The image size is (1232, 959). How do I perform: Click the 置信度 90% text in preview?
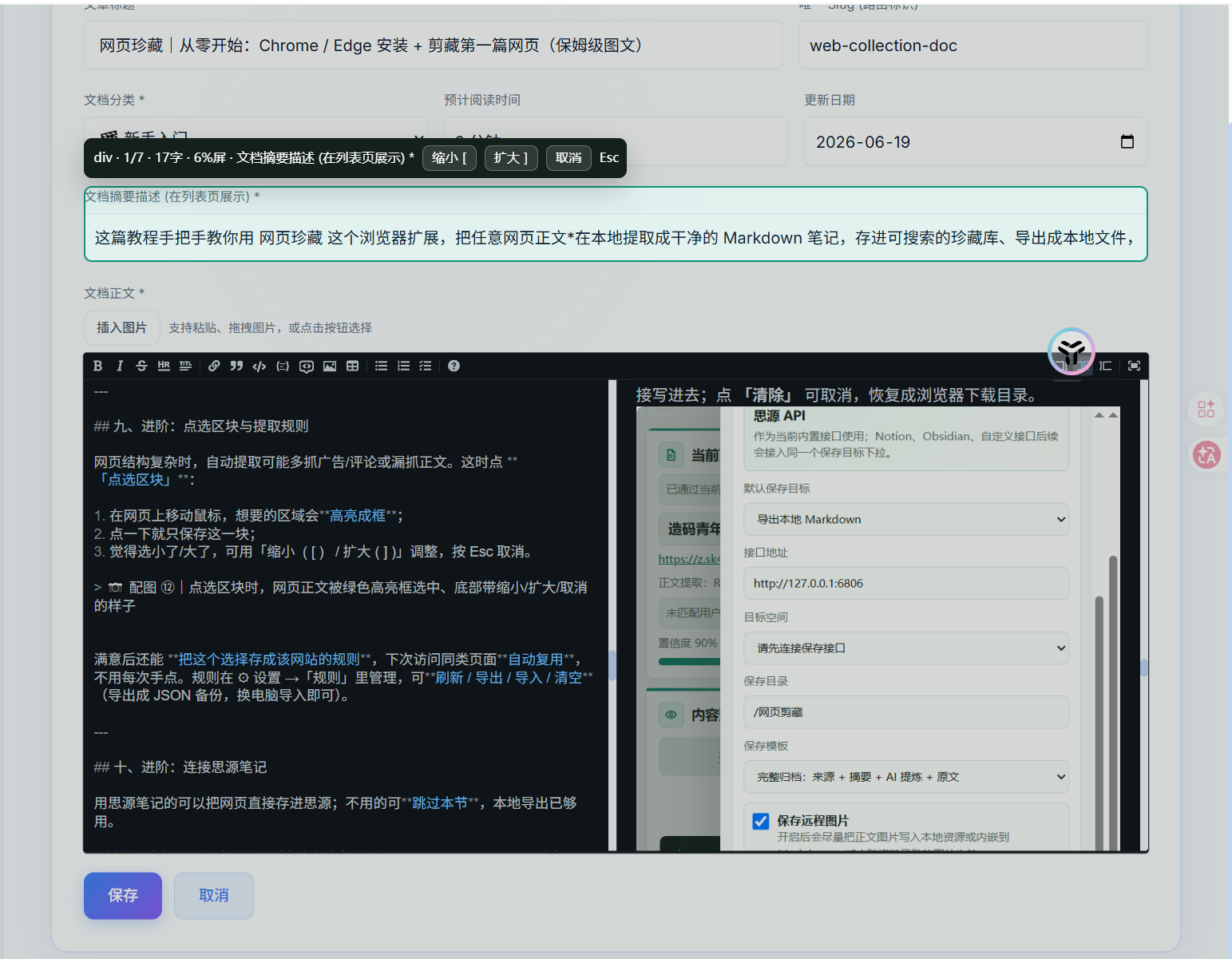[687, 643]
